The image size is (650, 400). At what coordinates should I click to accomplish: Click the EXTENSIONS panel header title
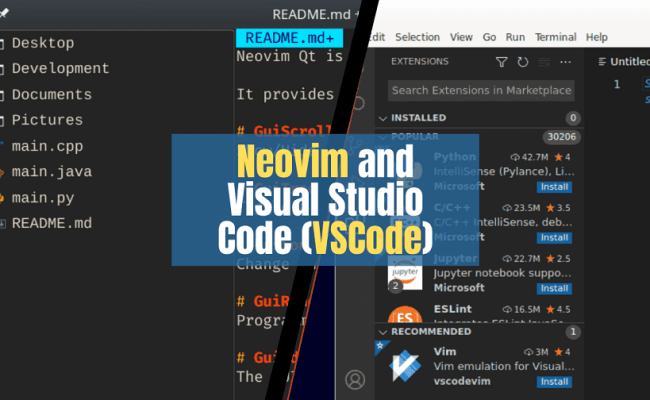point(420,62)
